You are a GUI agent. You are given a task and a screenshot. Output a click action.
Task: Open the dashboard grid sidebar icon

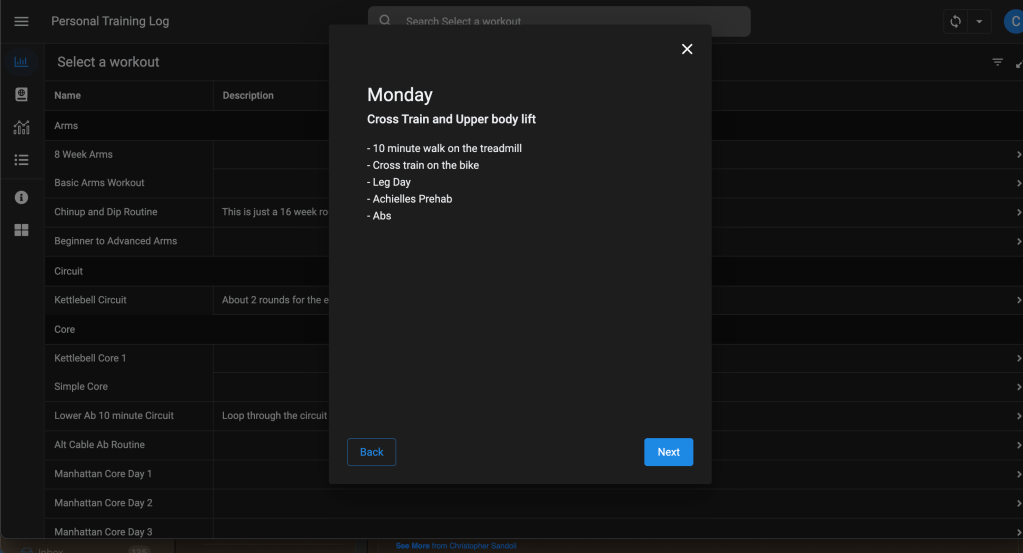pos(21,230)
